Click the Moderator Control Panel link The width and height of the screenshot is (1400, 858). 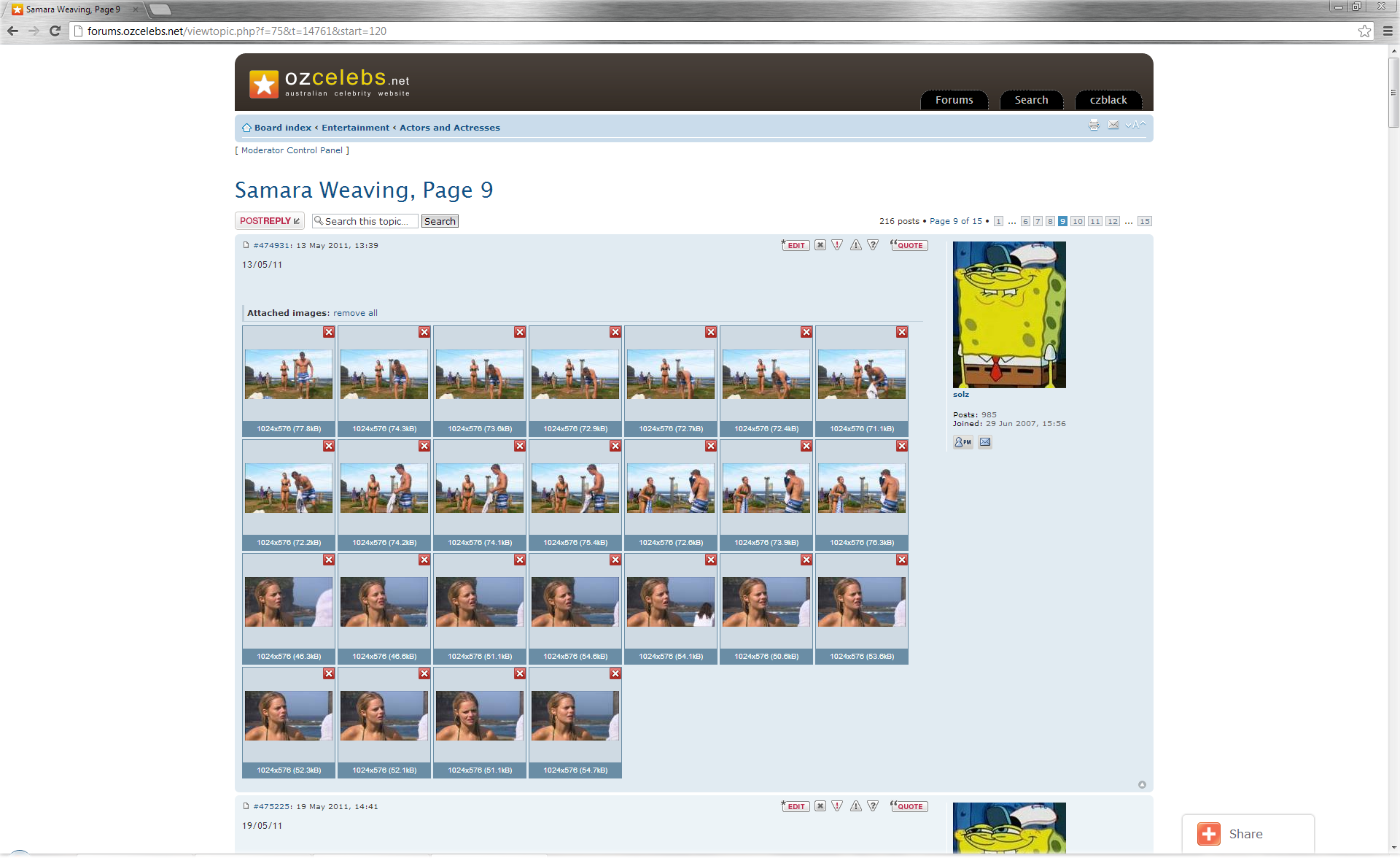(292, 150)
